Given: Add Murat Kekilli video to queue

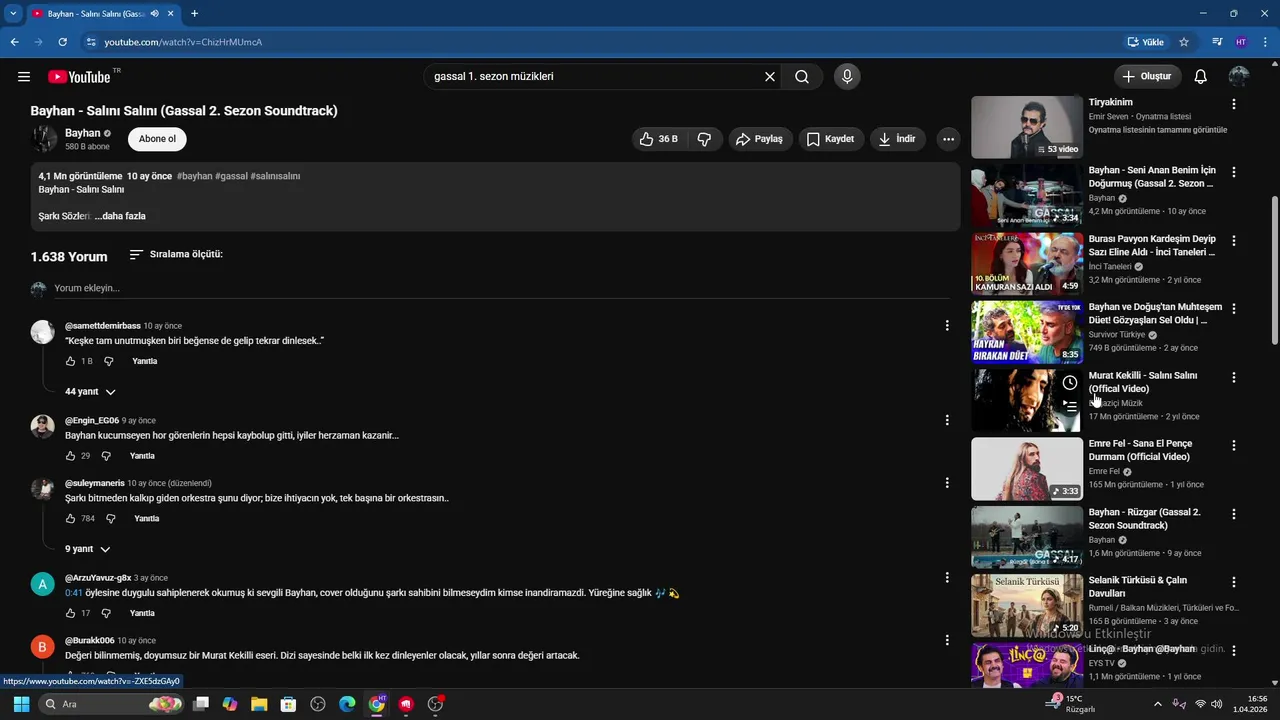Looking at the screenshot, I should point(1070,406).
